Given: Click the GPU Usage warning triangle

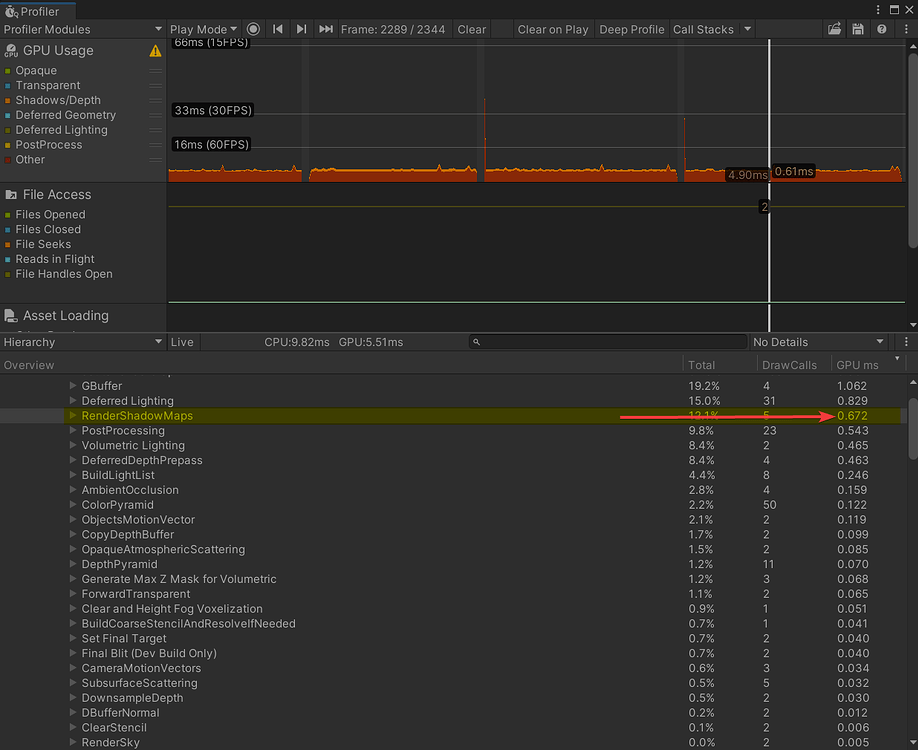Looking at the screenshot, I should [x=155, y=50].
